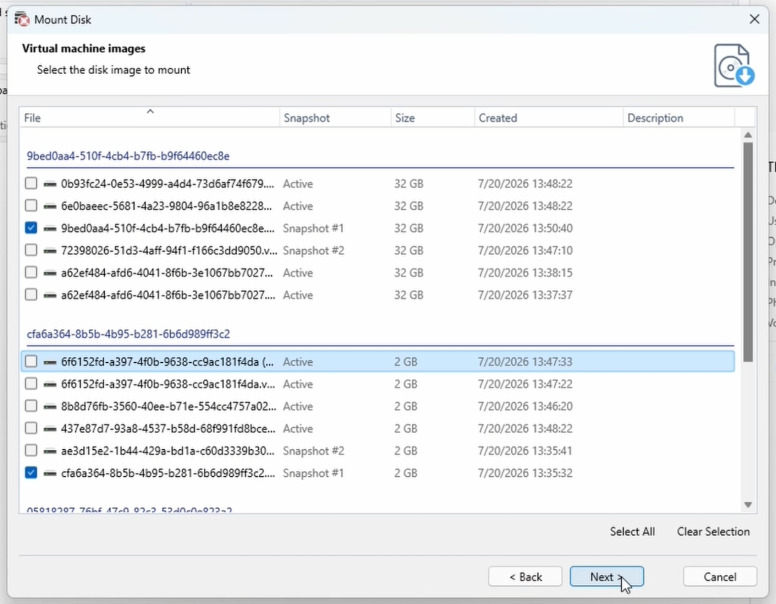The image size is (776, 604).
Task: Click disk icon for 437e87d7-93a8 image
Action: 49,429
